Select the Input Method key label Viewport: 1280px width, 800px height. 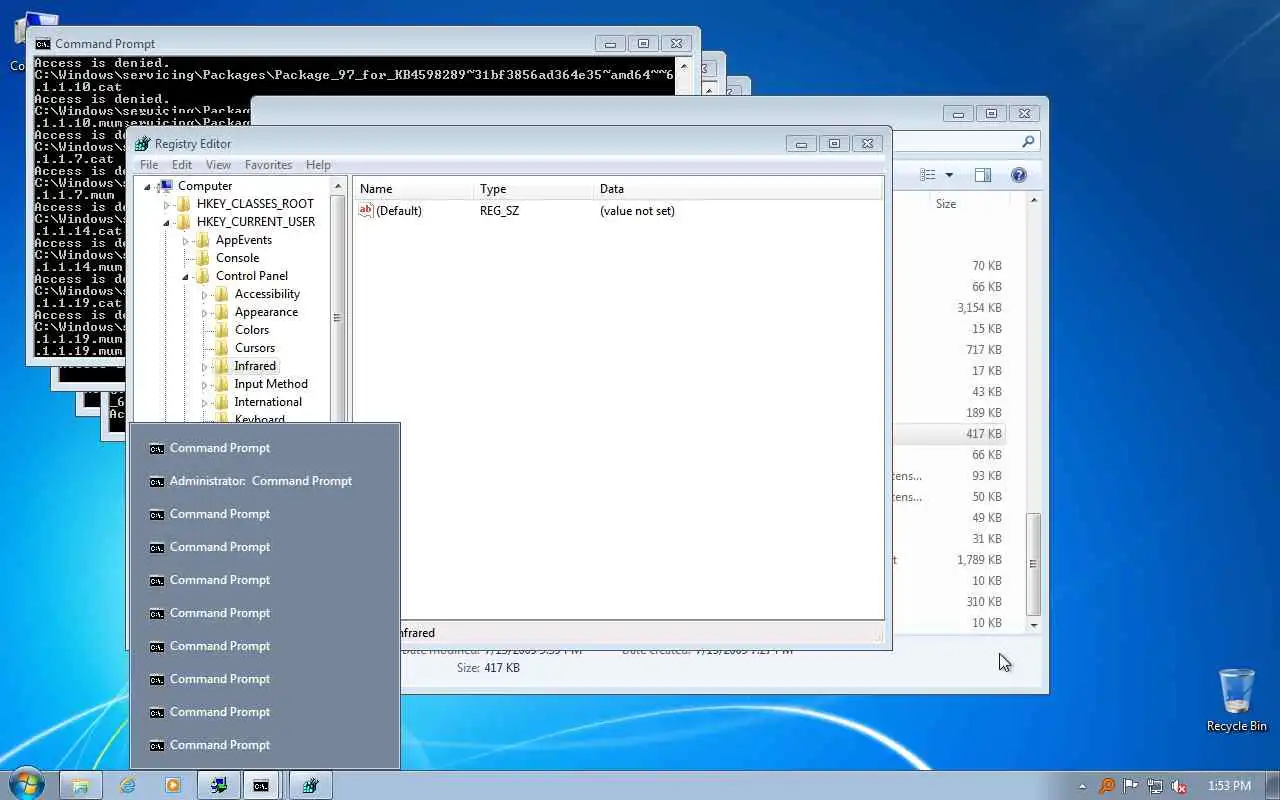tap(271, 384)
